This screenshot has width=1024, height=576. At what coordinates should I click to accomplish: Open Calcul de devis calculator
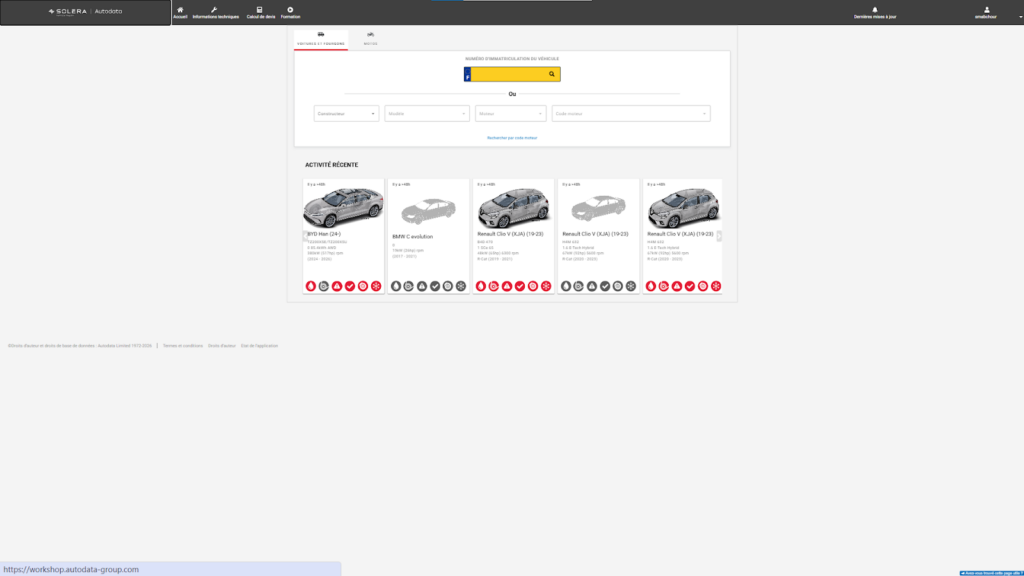(261, 12)
